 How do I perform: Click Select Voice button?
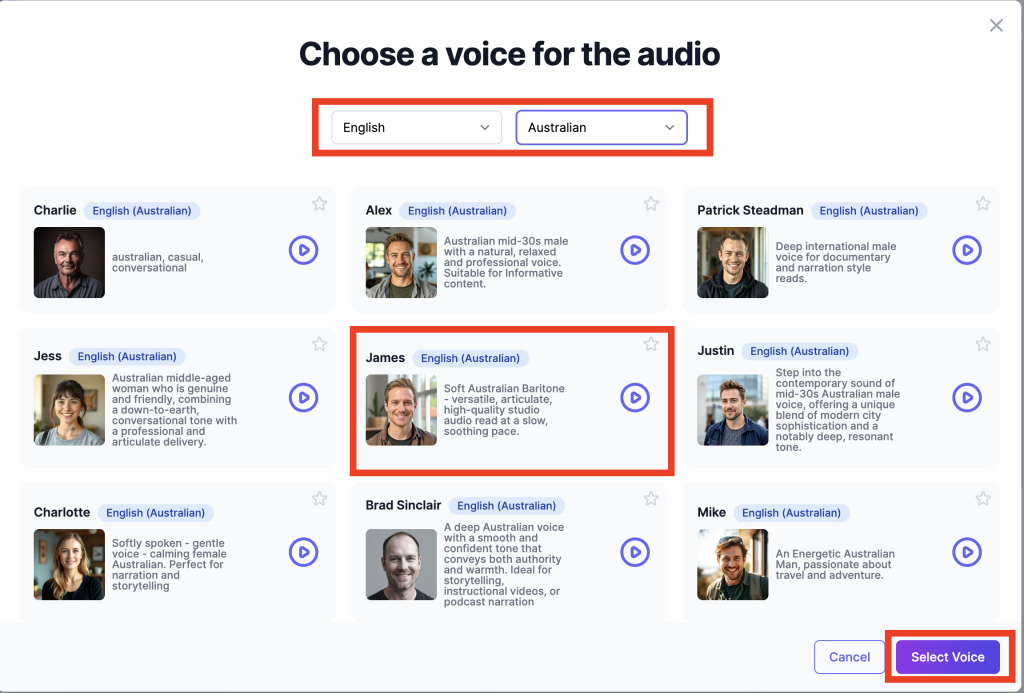click(x=947, y=657)
